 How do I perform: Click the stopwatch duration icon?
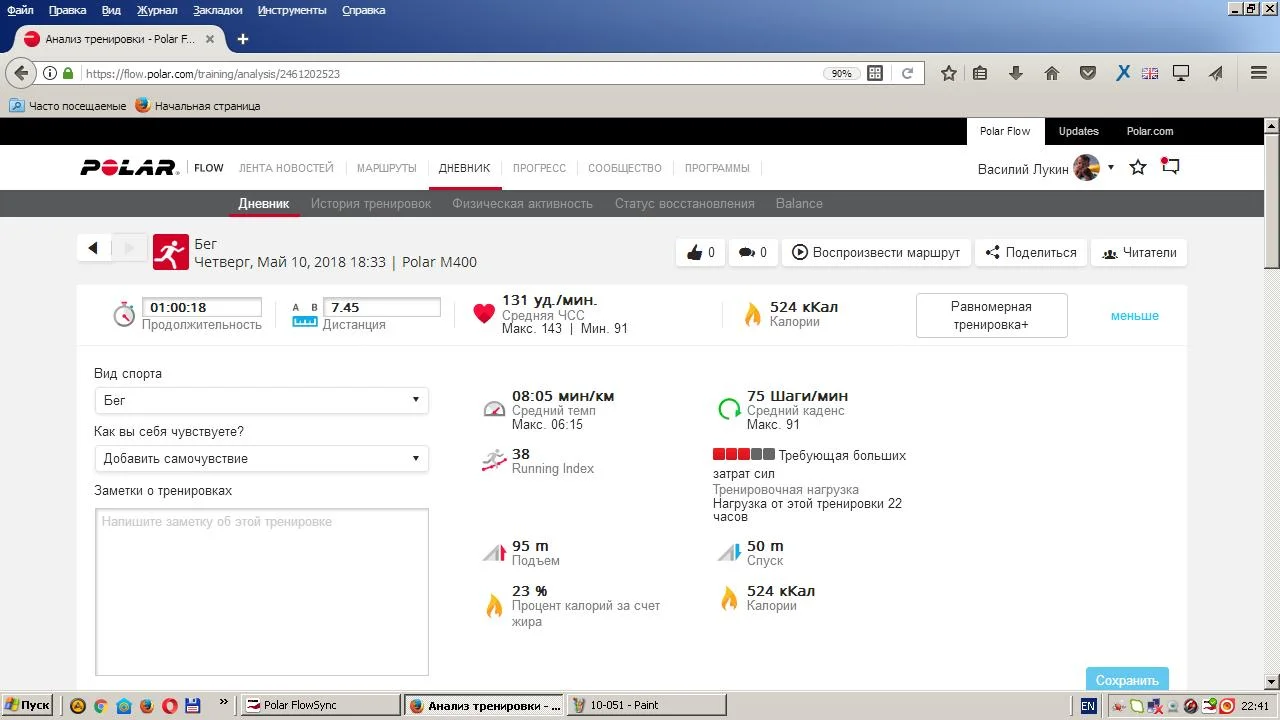click(124, 315)
